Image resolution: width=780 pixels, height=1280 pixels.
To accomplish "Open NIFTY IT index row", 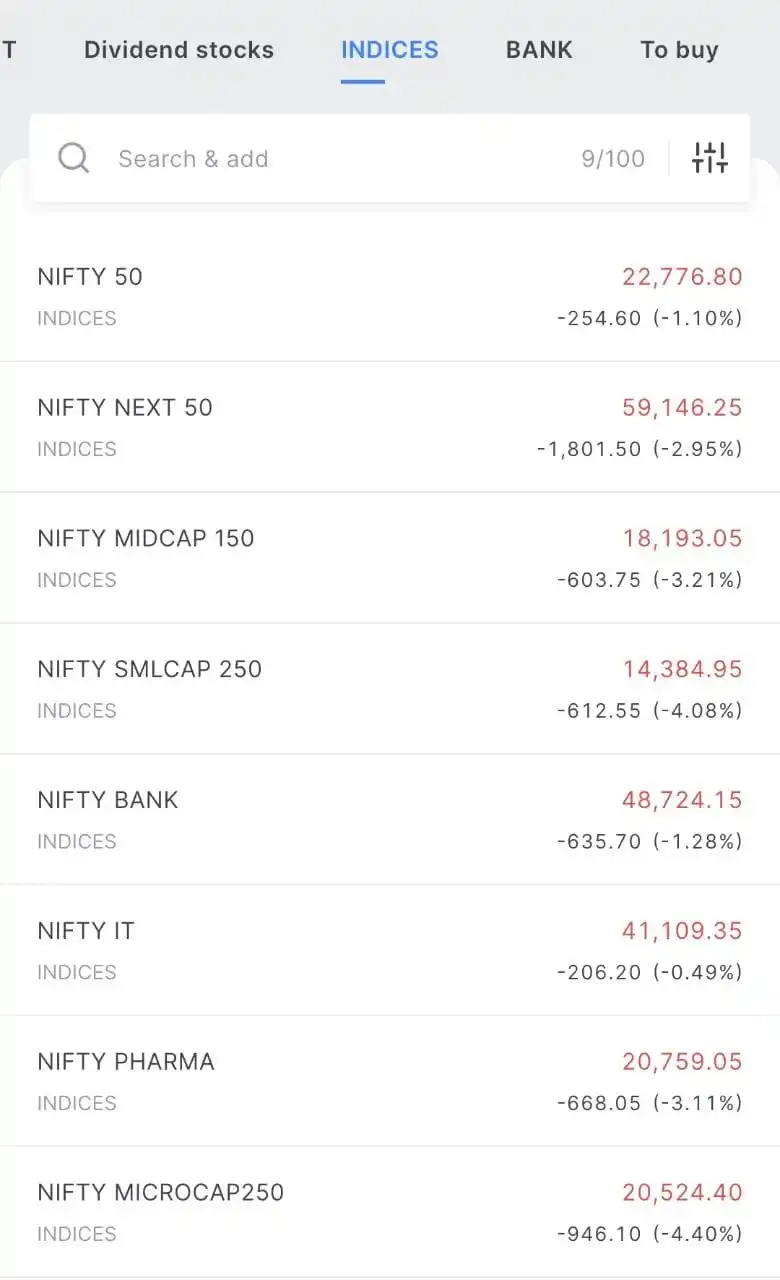I will [x=390, y=951].
